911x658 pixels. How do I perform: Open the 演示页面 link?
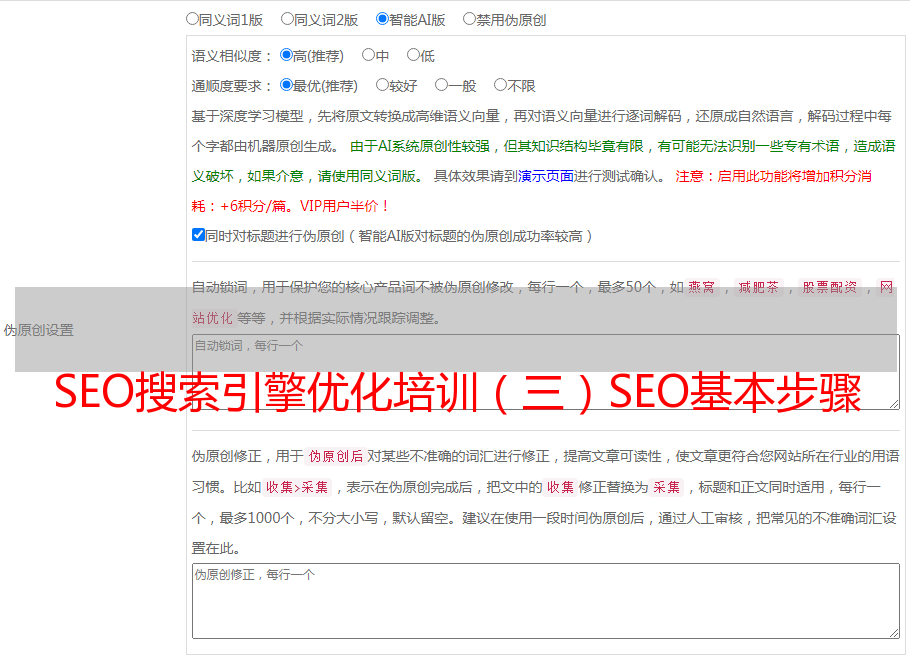(x=545, y=176)
